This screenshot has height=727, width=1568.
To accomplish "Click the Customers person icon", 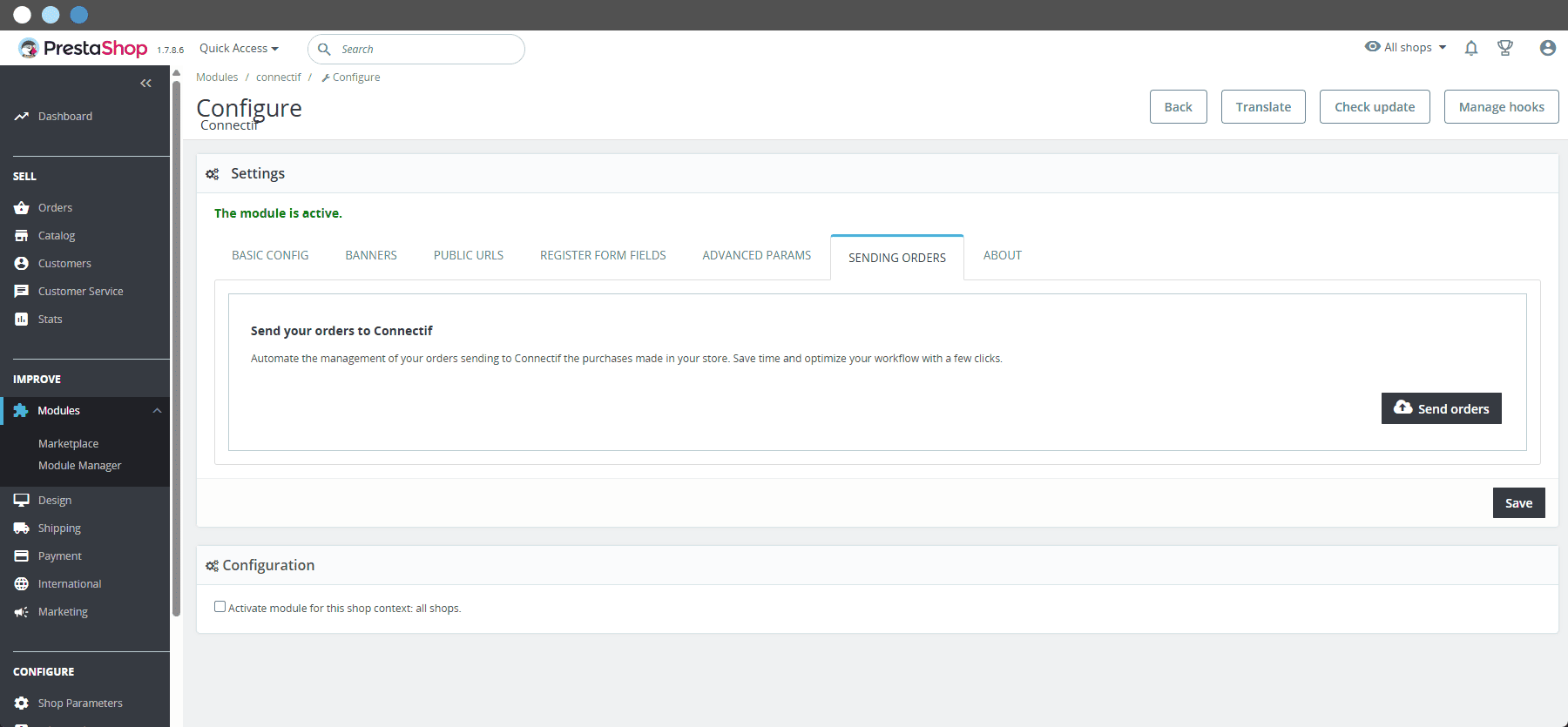I will pos(22,264).
